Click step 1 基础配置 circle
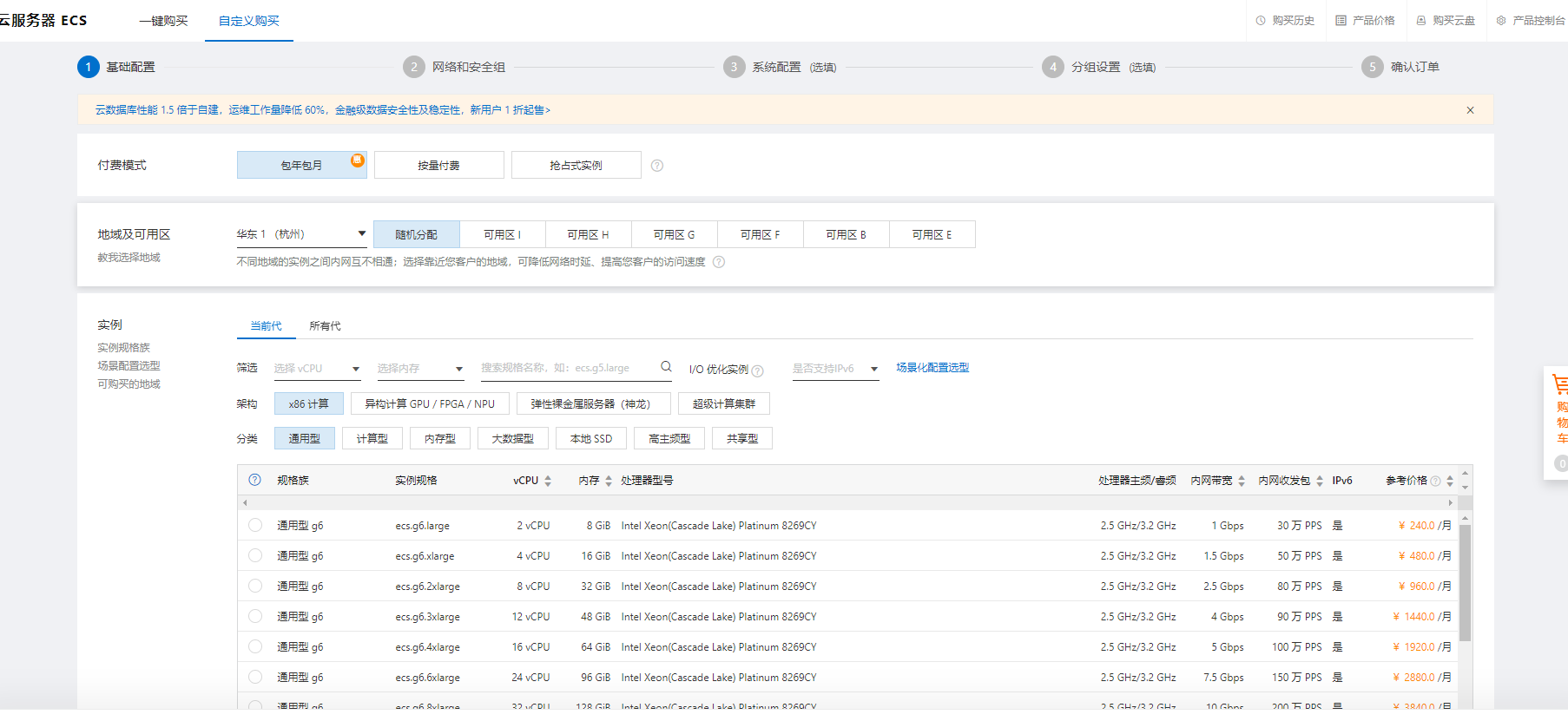This screenshot has width=1568, height=721. [x=88, y=67]
